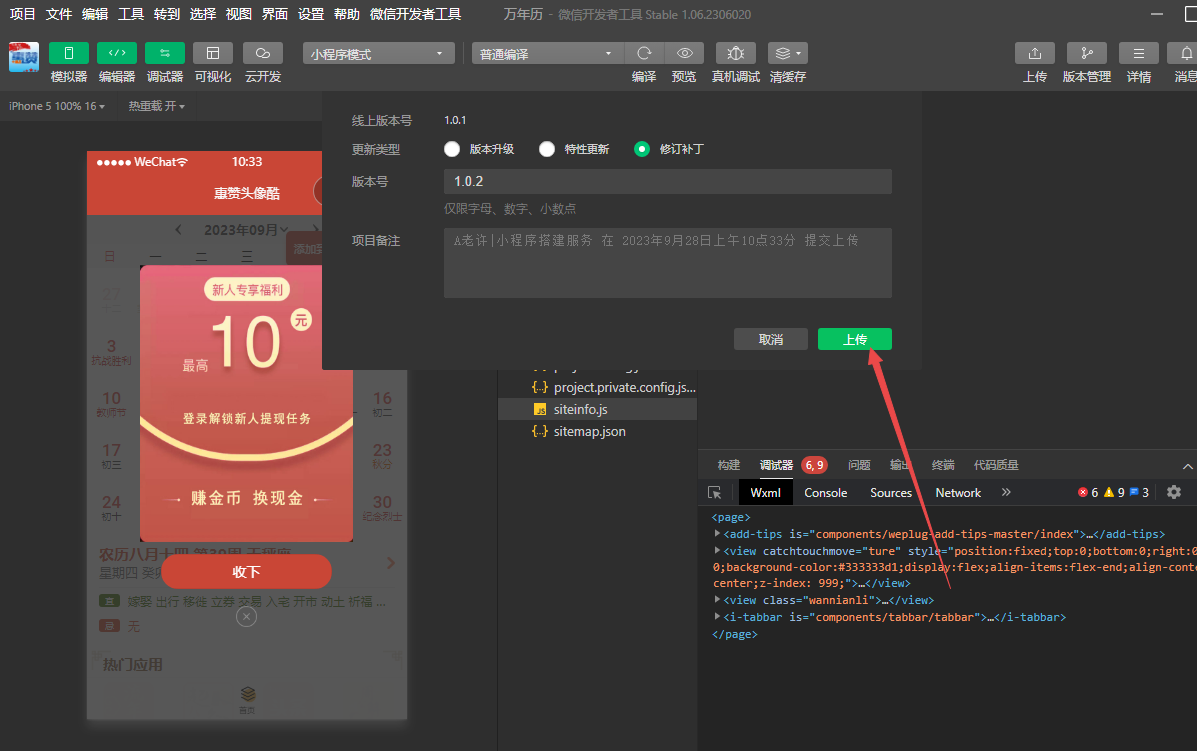1197x751 pixels.
Task: Open version management (版本管理)
Action: 1087,53
